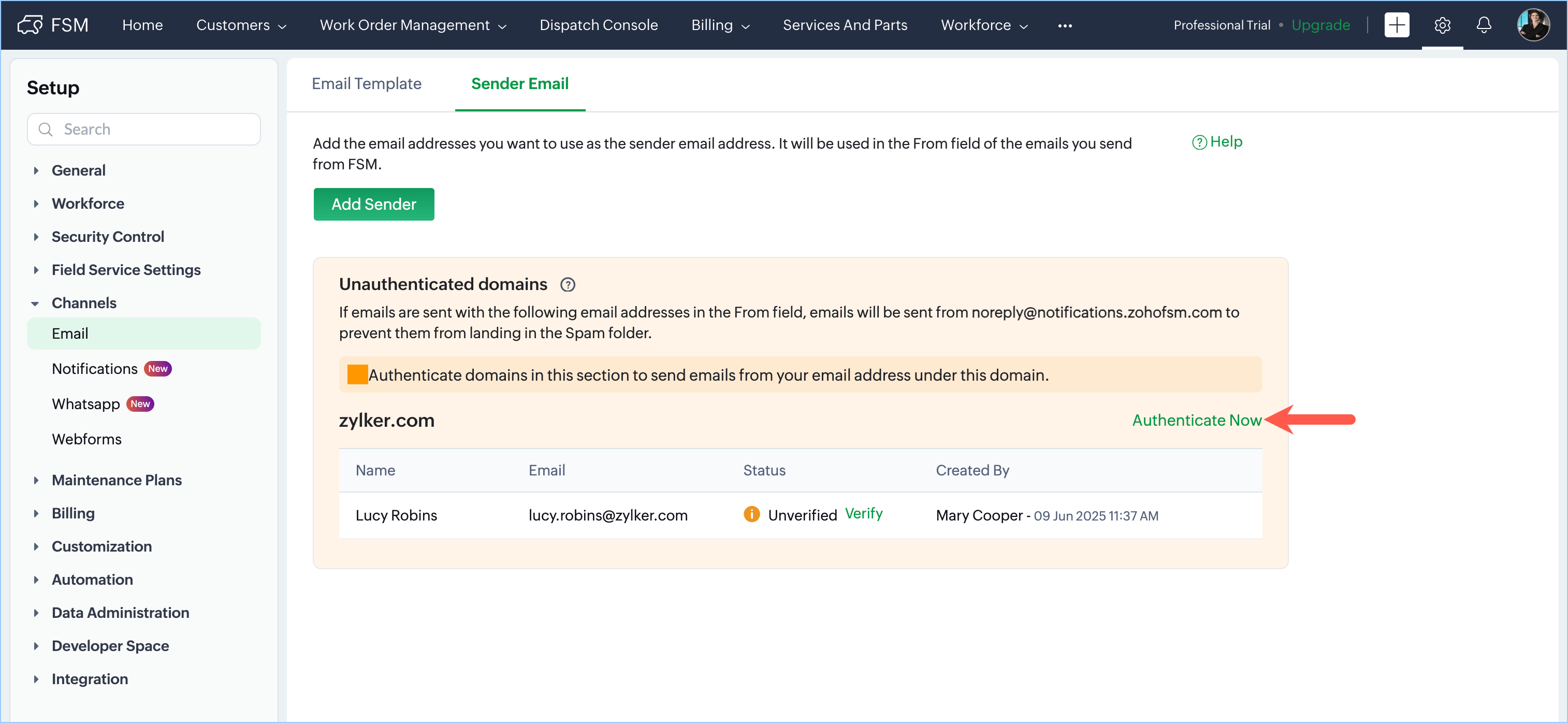1568x723 pixels.
Task: Click the plus quick-create icon
Action: pos(1397,25)
